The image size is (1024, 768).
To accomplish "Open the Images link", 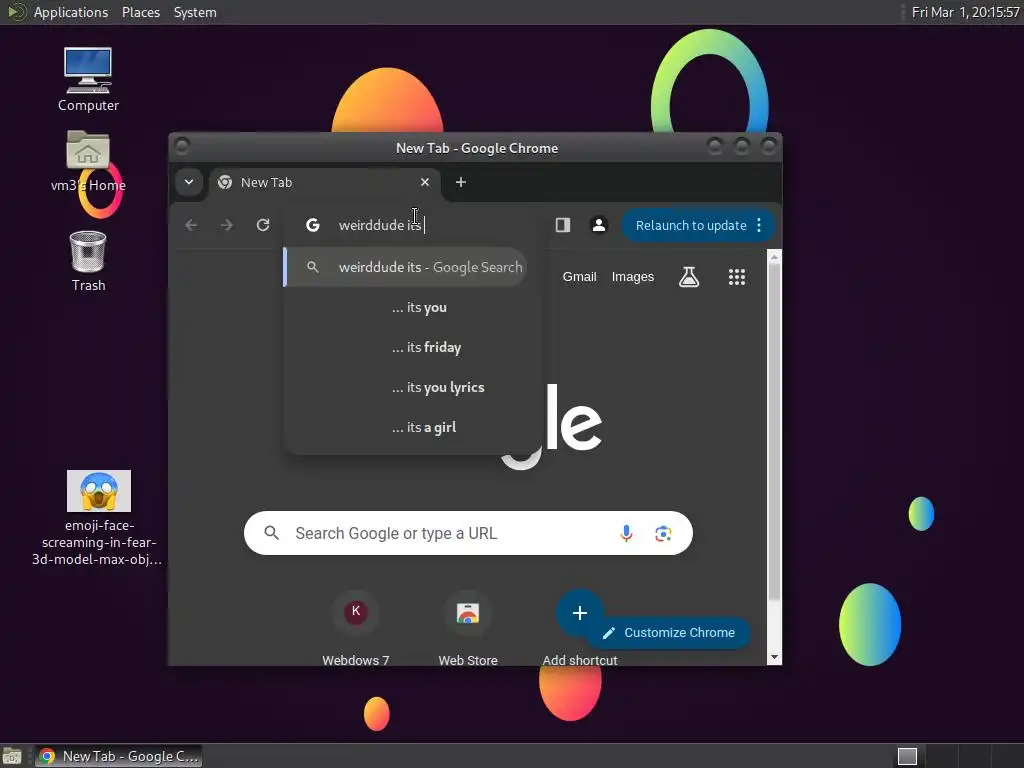I will pyautogui.click(x=632, y=277).
